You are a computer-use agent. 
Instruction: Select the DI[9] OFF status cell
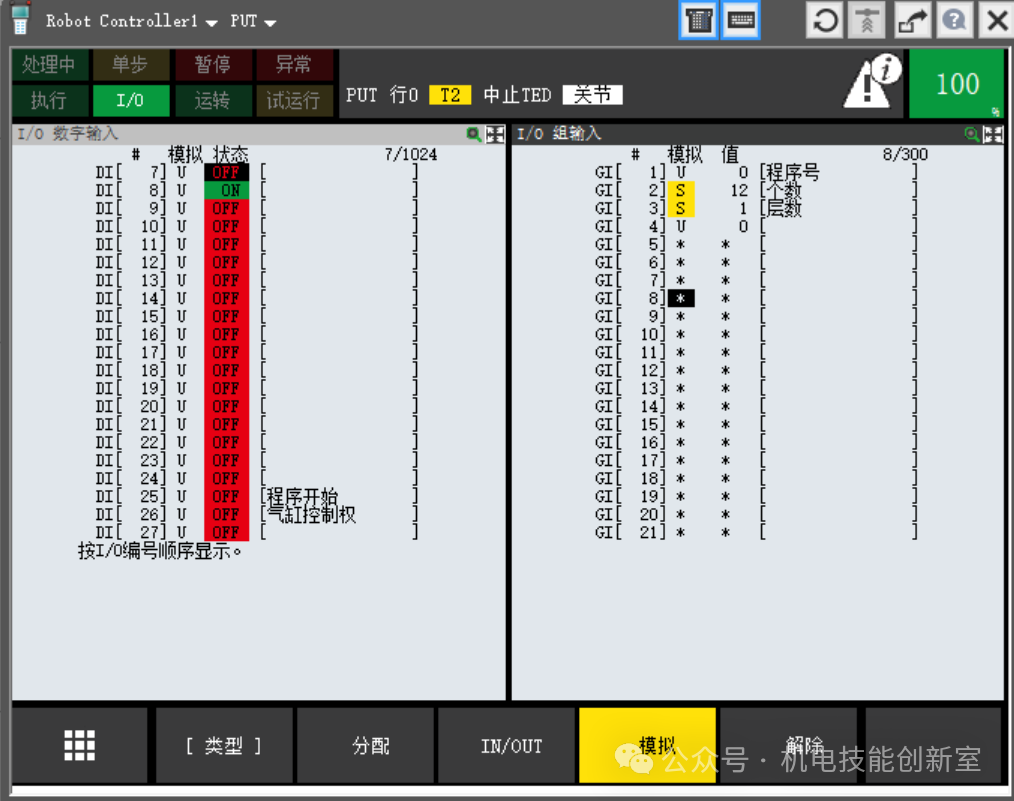(226, 209)
